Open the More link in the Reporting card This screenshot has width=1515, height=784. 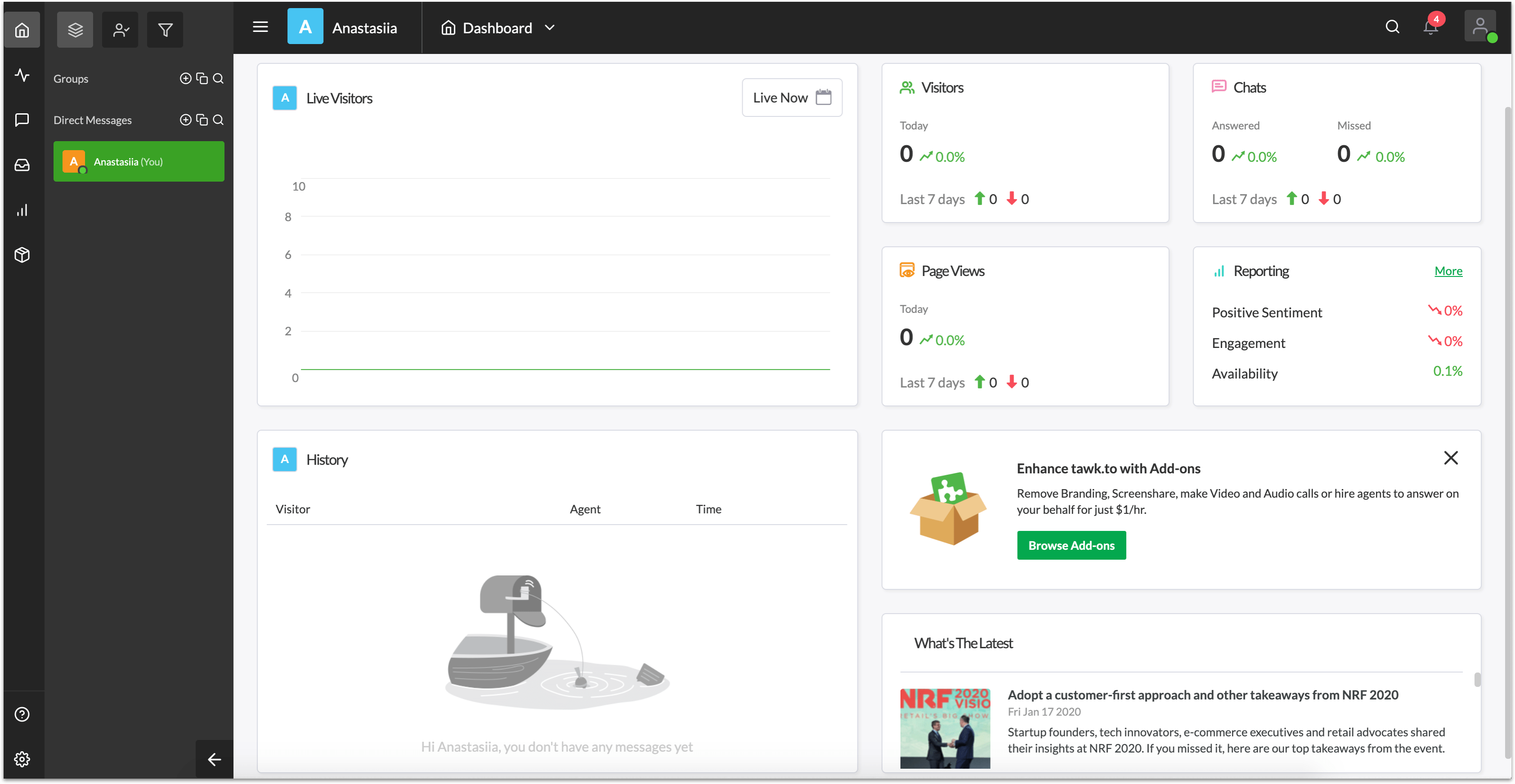coord(1448,270)
